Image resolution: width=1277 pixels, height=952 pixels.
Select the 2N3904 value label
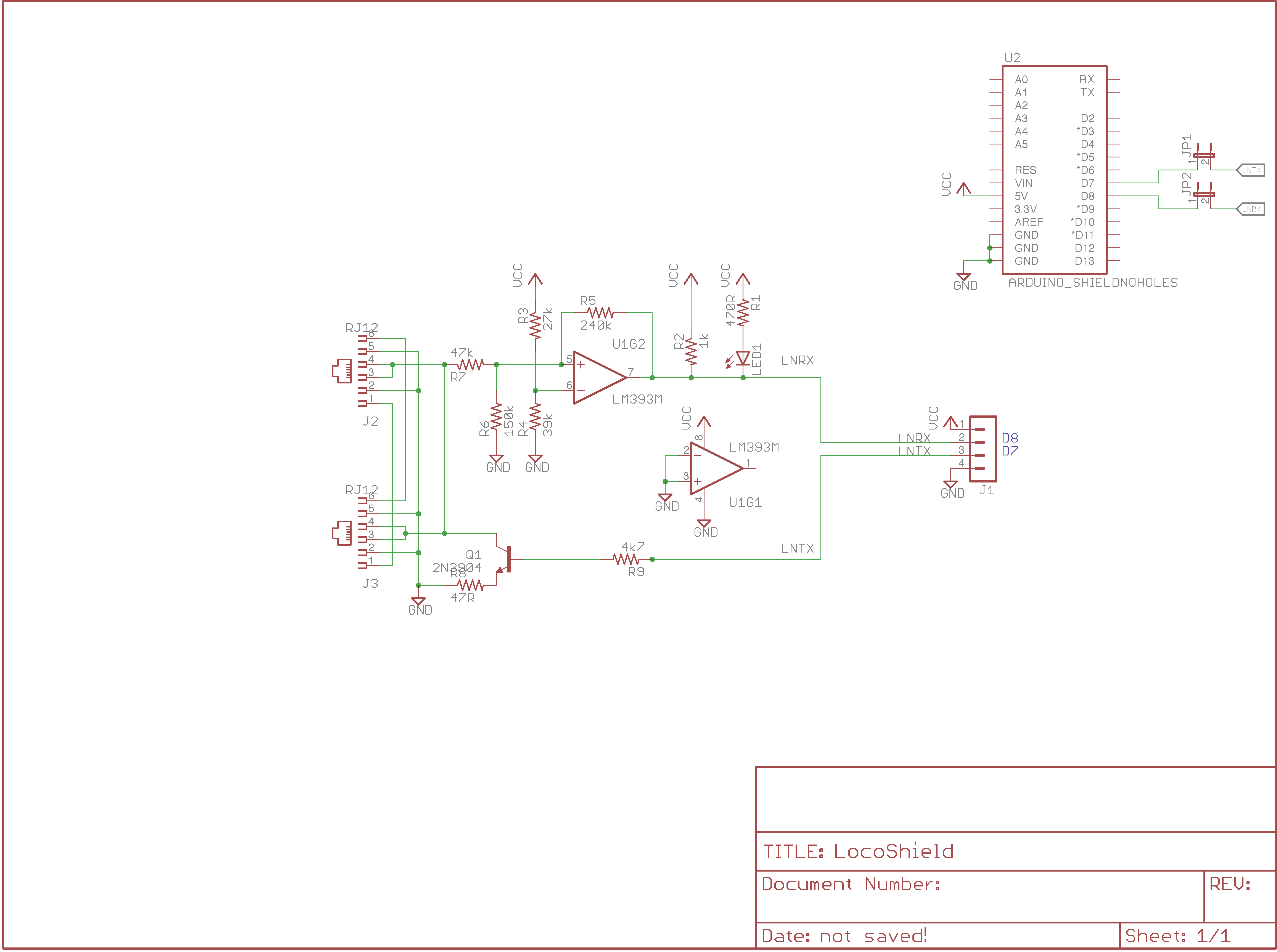pos(457,568)
